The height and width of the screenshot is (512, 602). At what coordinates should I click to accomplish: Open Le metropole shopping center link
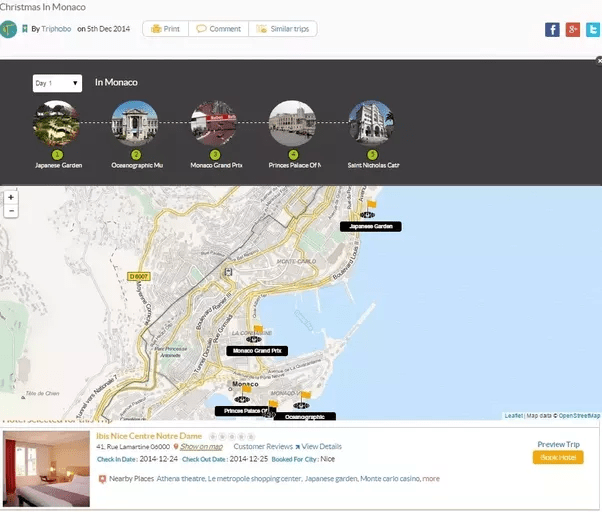[x=254, y=479]
